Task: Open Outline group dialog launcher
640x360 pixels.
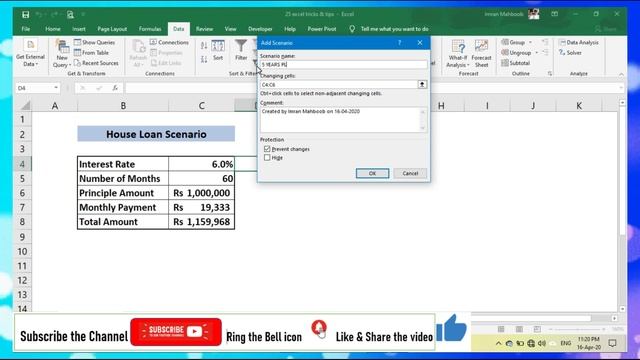Action: point(550,74)
